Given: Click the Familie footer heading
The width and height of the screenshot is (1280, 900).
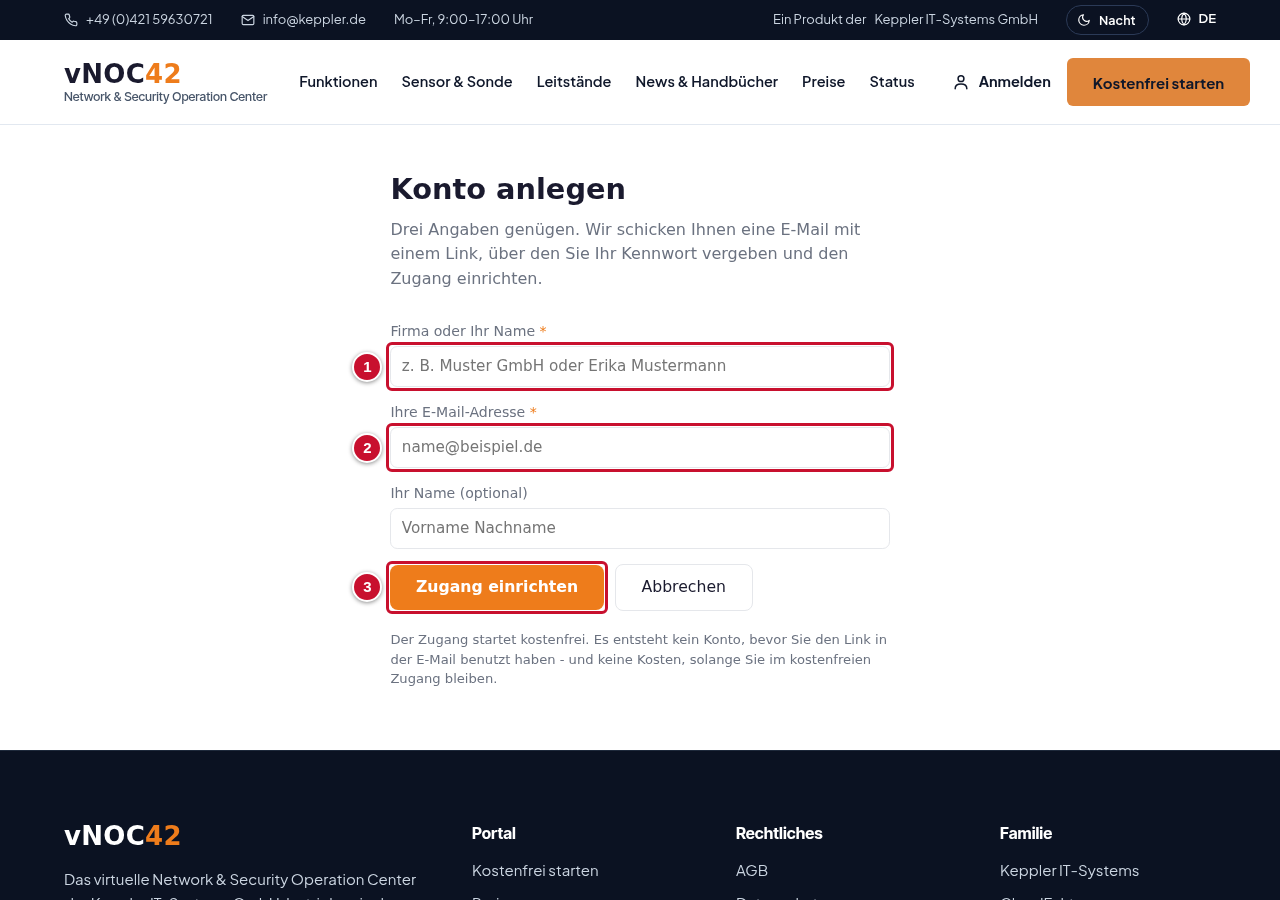Looking at the screenshot, I should tap(1026, 833).
